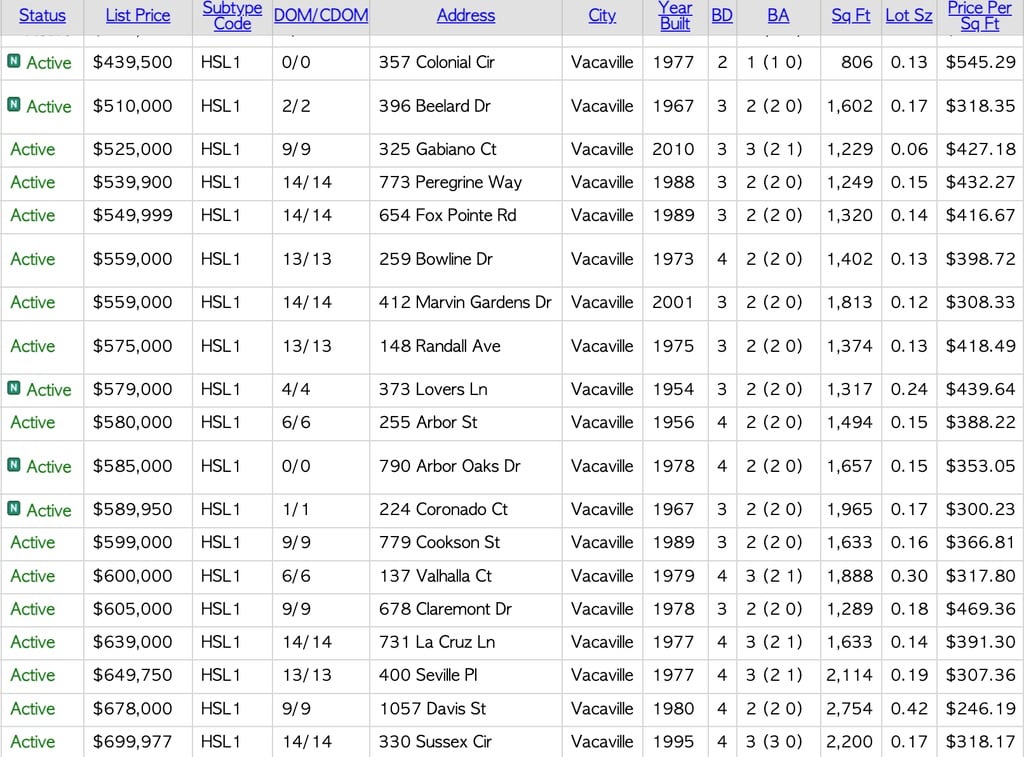Select the 1057 Davis St address cell
The image size is (1024, 757).
click(x=432, y=708)
